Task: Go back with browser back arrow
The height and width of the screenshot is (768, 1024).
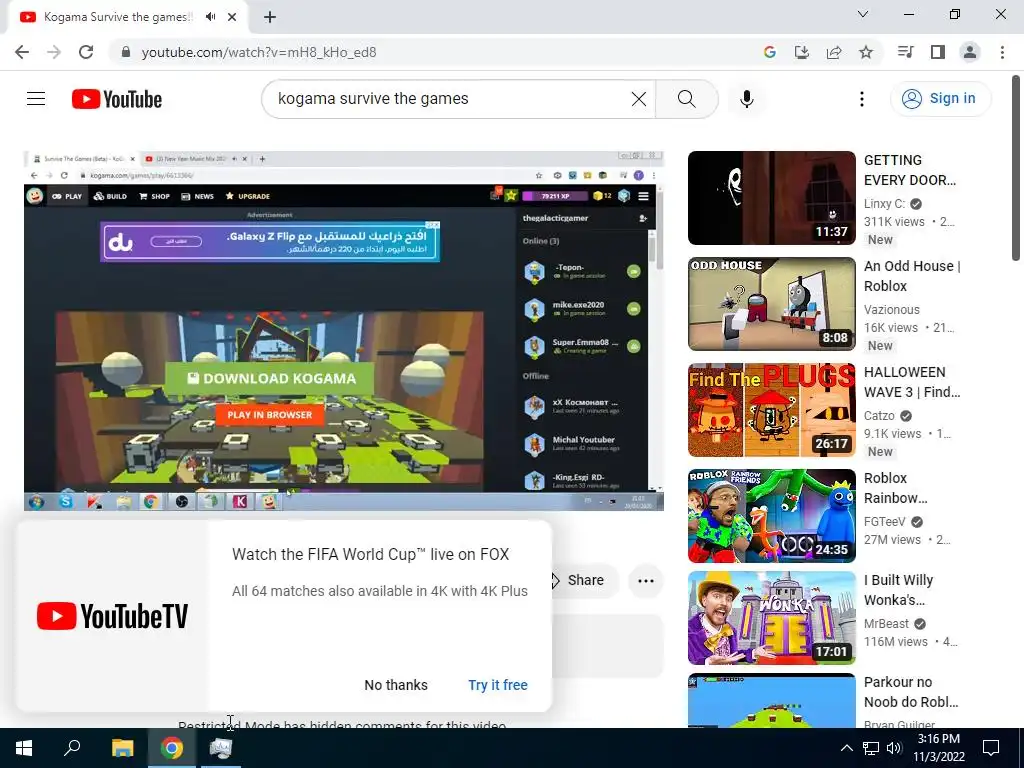Action: pyautogui.click(x=22, y=52)
